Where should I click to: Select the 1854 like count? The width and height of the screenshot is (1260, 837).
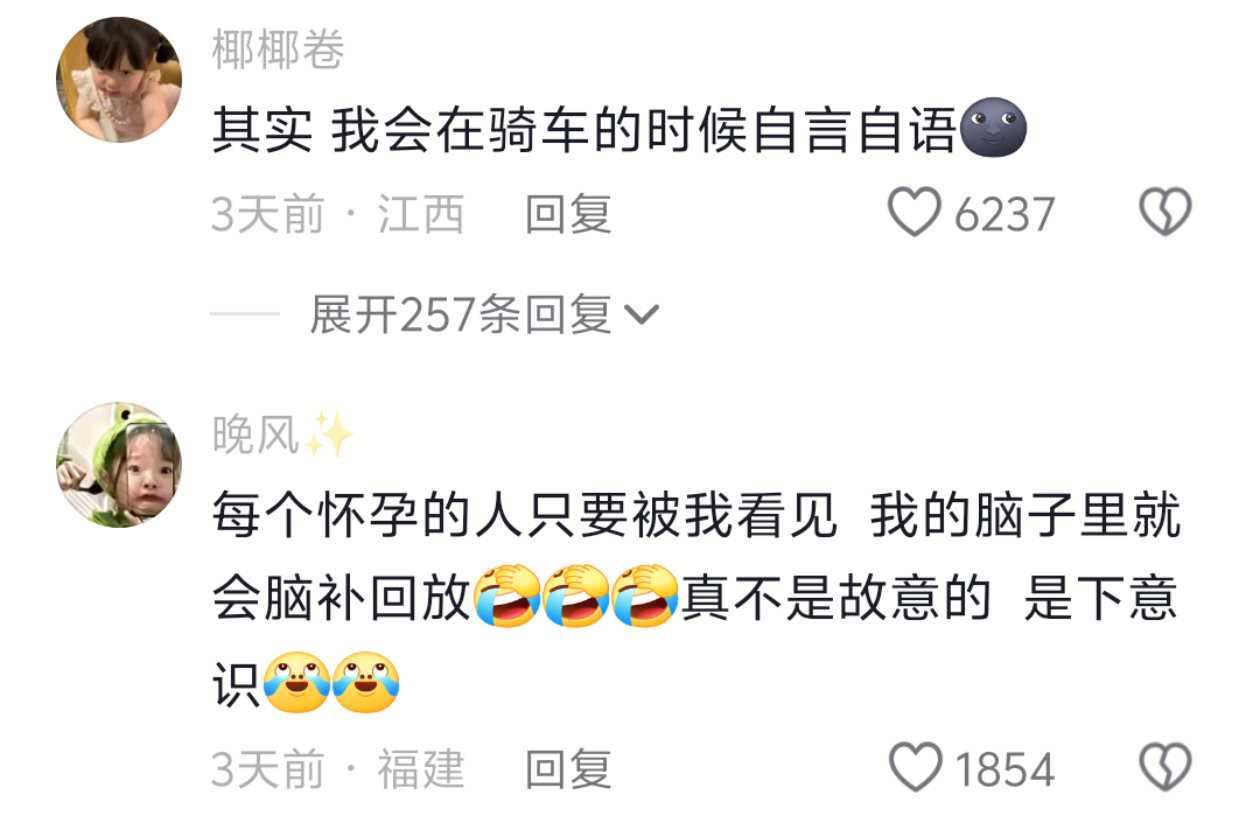1004,769
